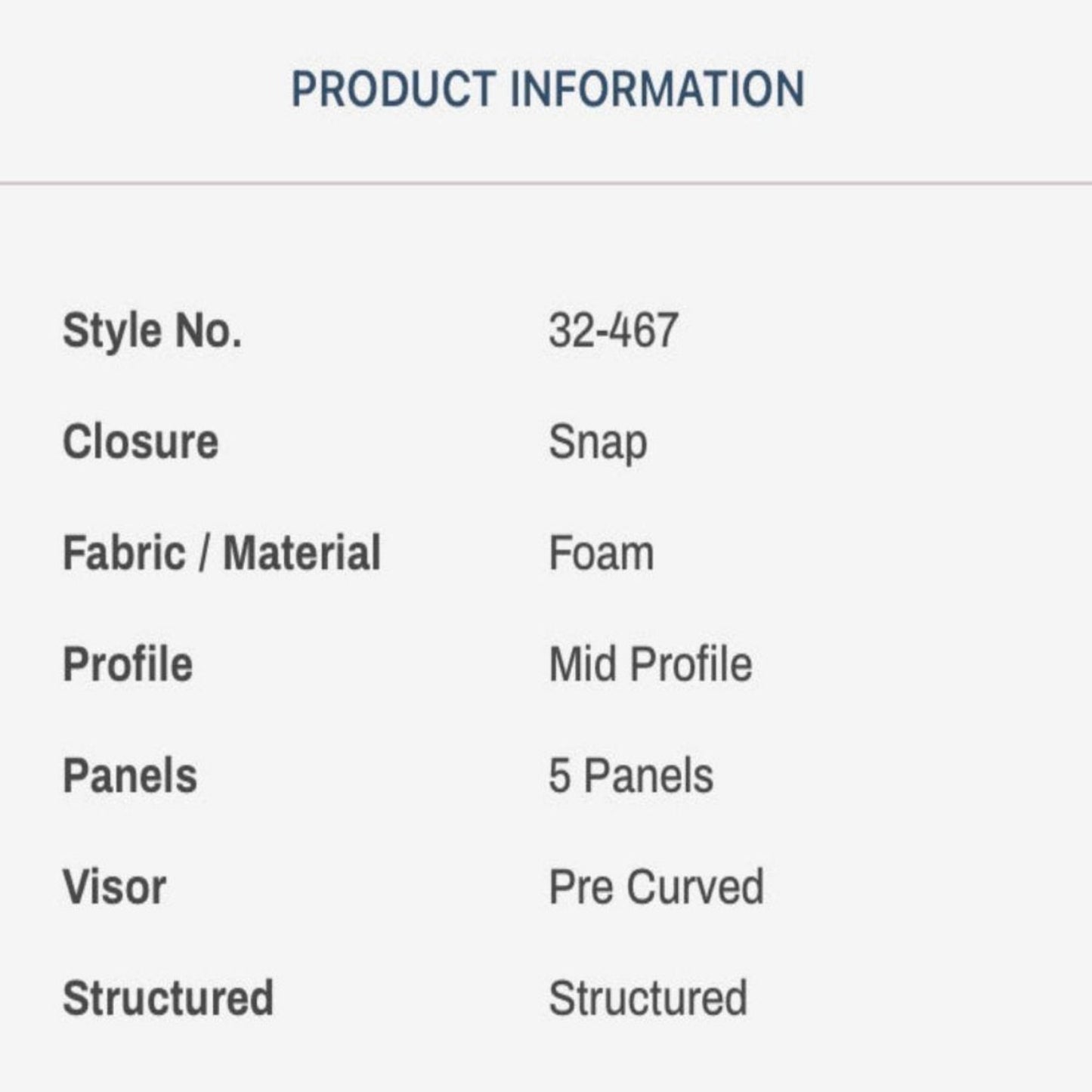This screenshot has width=1092, height=1092.
Task: Click the divider line under heading
Action: click(546, 183)
